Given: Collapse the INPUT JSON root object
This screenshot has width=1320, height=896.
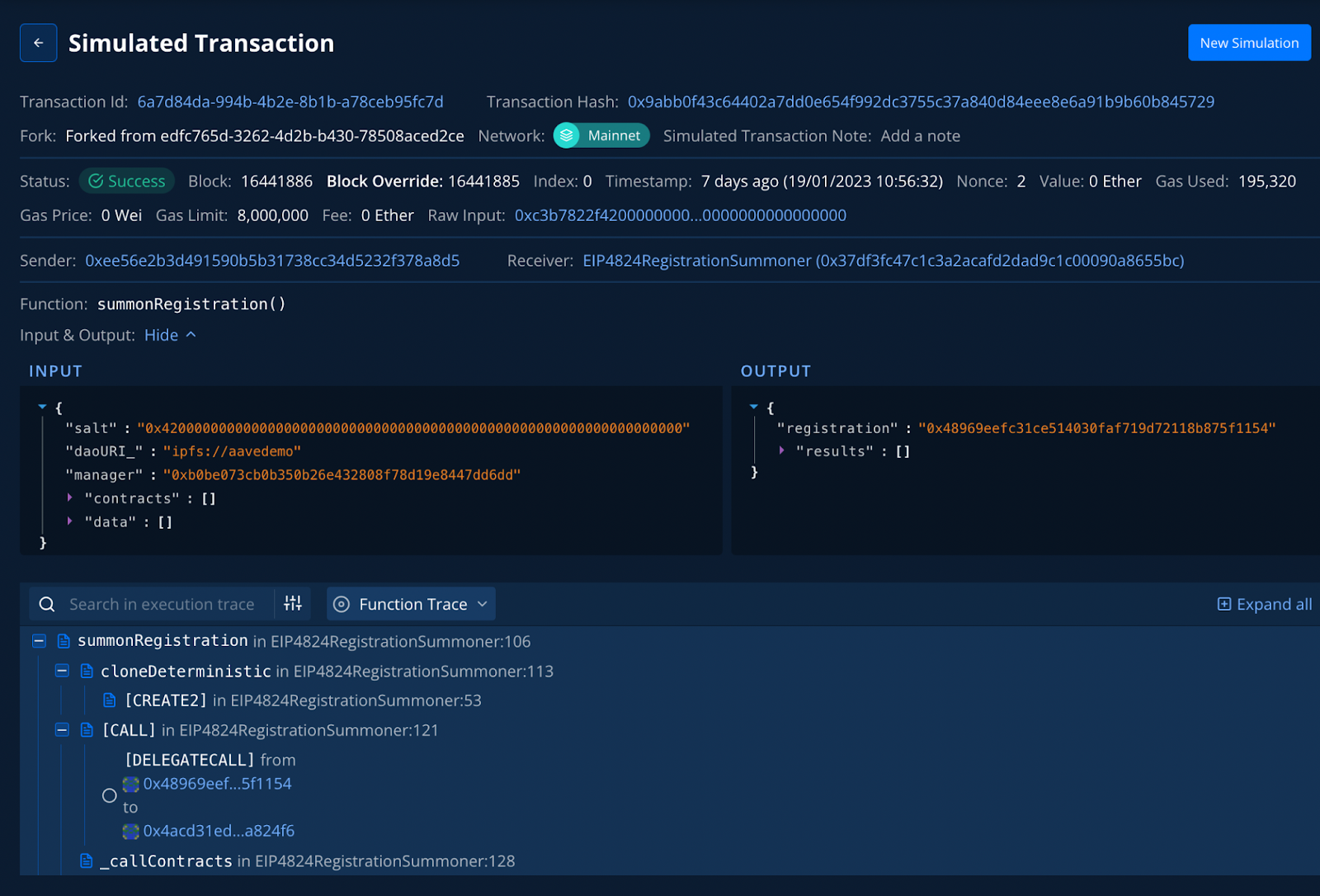Looking at the screenshot, I should tap(42, 407).
